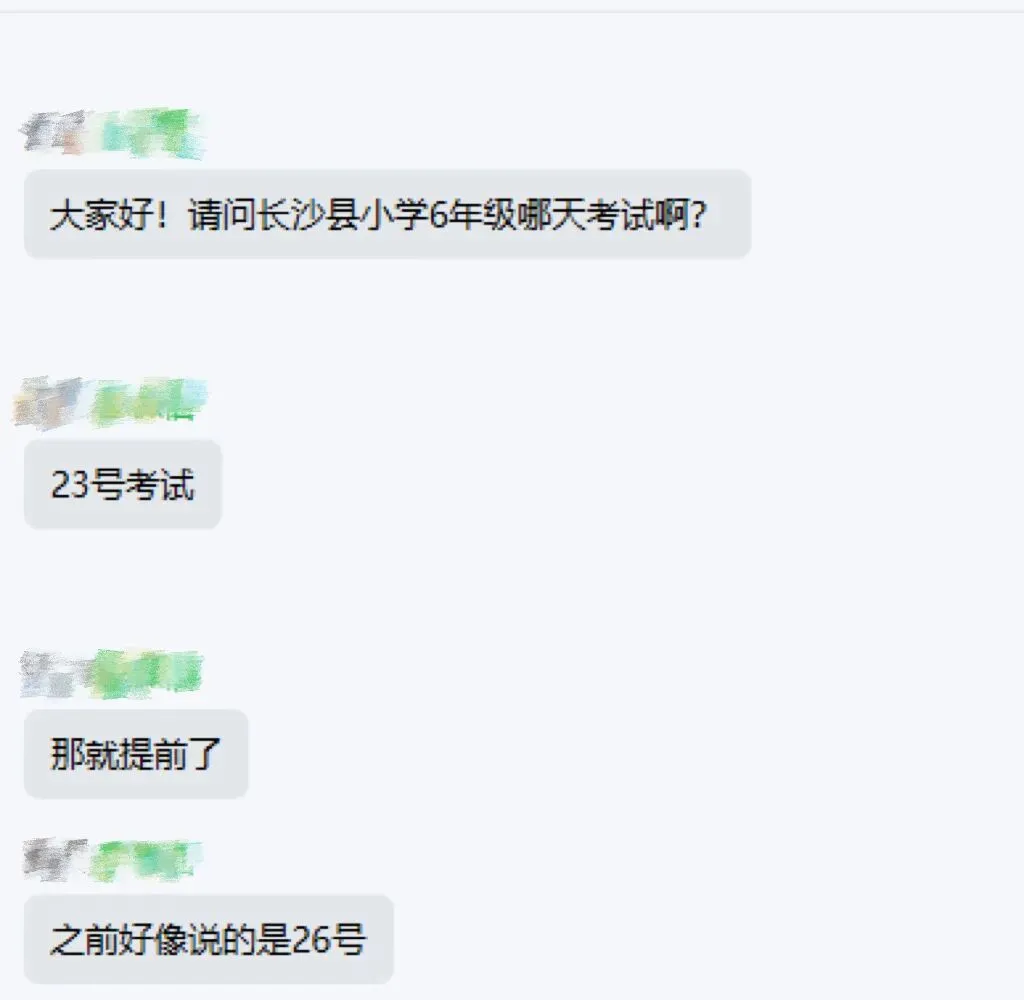Click '哪天' in the first message
The image size is (1024, 1000).
click(550, 214)
